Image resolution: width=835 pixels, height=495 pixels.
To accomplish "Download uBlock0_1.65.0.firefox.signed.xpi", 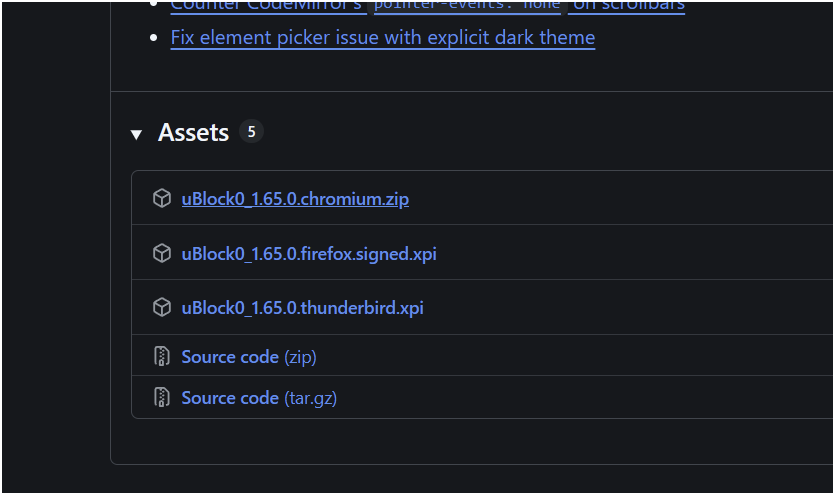I will [309, 254].
